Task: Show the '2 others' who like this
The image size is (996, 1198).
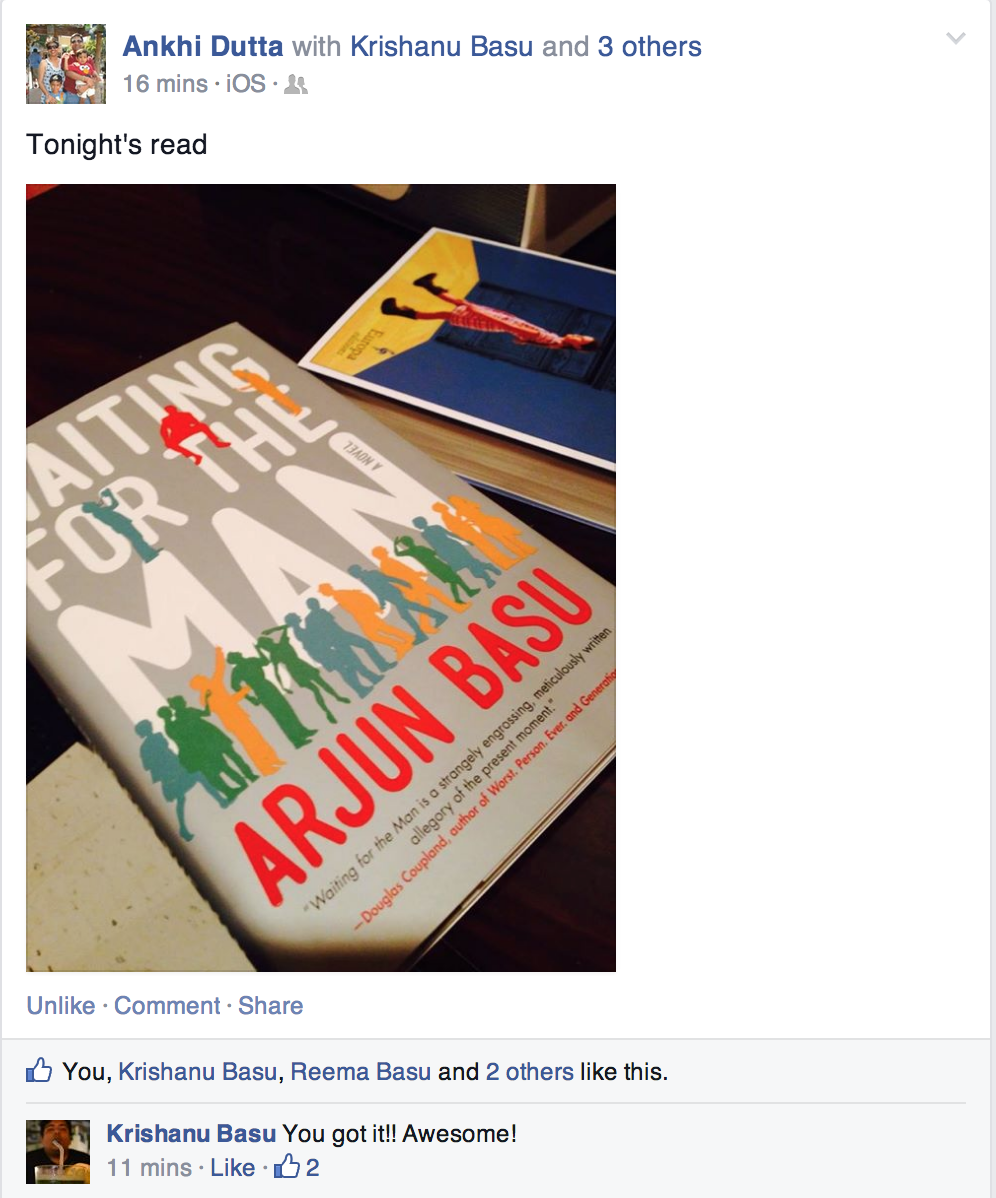Action: (x=529, y=1071)
